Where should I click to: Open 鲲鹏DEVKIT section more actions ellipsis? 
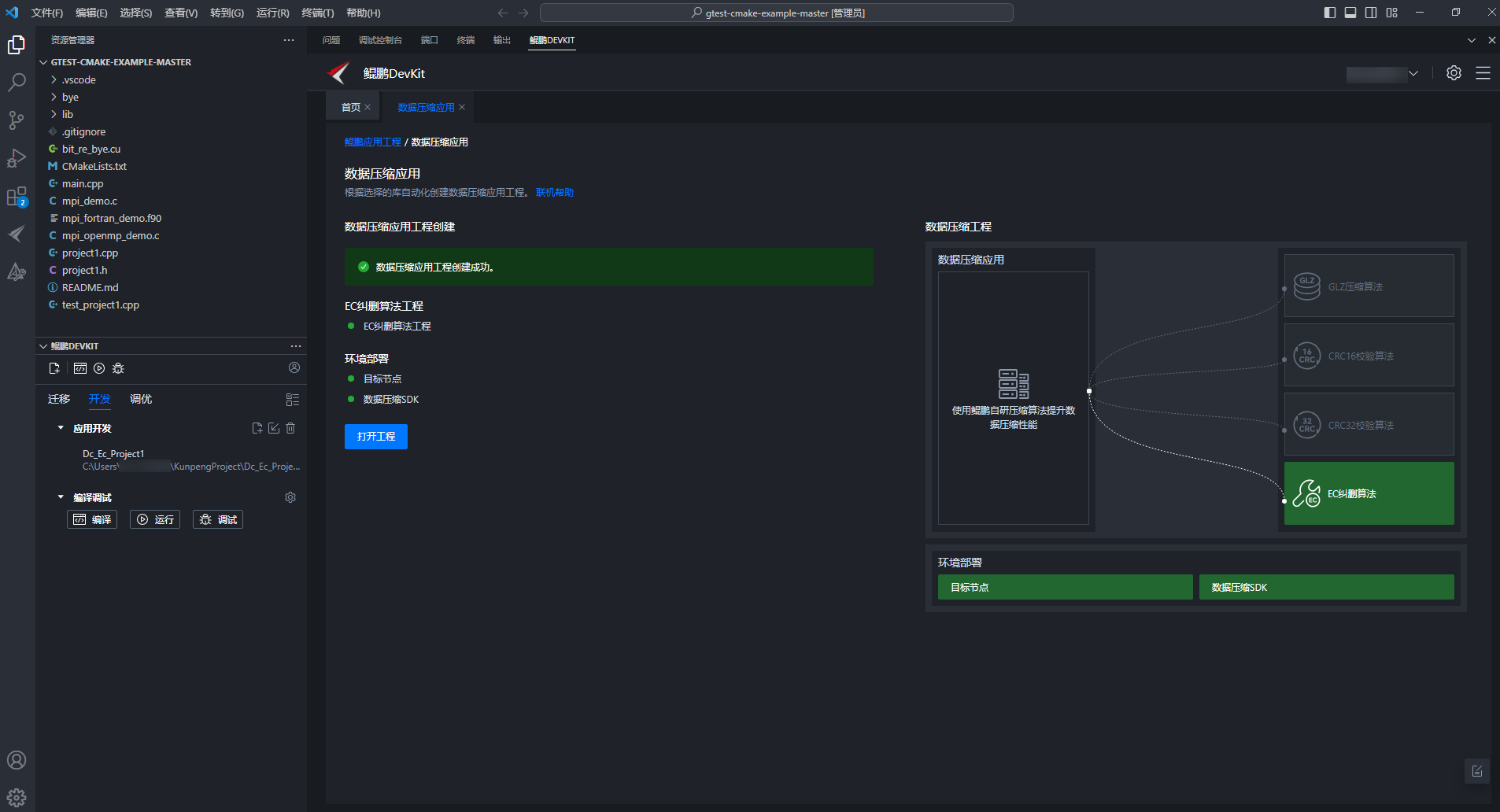coord(296,346)
